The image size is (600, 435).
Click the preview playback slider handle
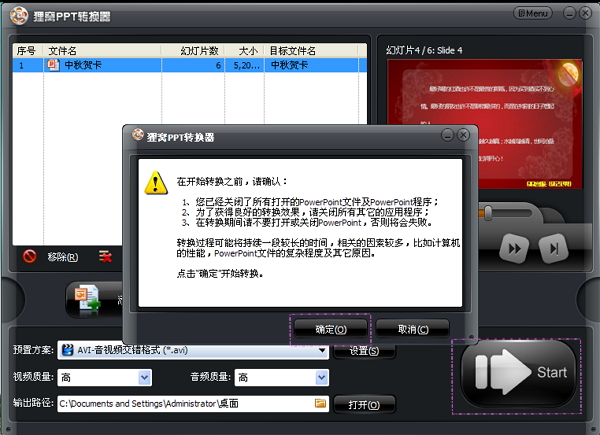click(x=488, y=213)
